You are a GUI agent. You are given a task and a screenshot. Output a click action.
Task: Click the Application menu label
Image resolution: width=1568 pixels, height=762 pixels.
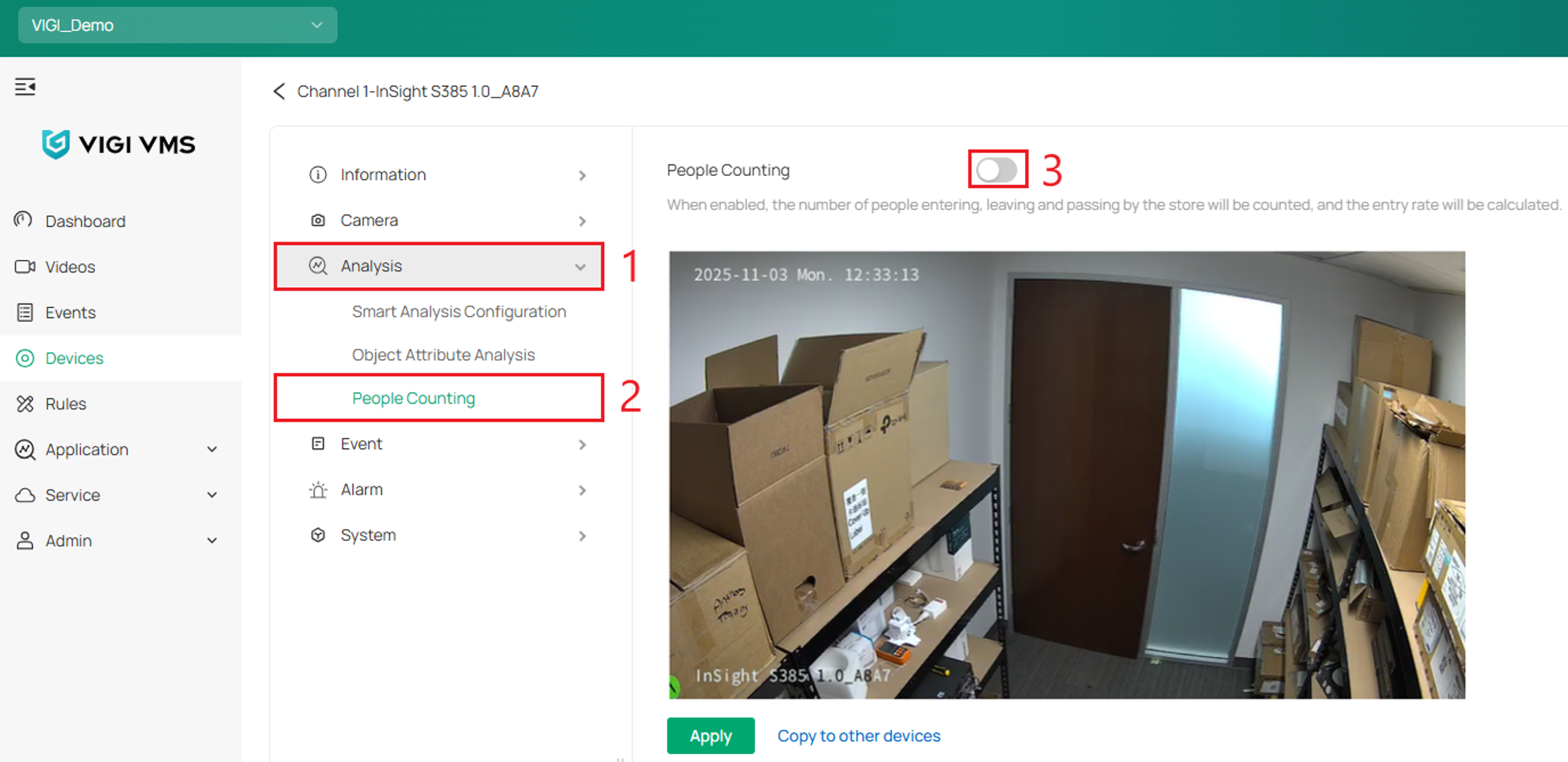point(87,450)
